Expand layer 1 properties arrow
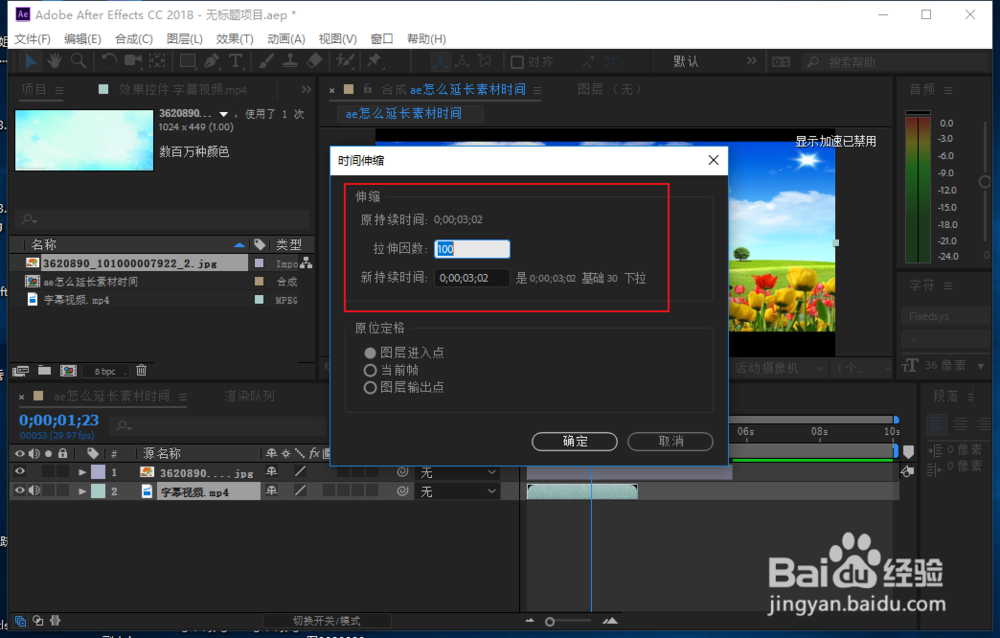This screenshot has height=638, width=1000. (x=82, y=470)
